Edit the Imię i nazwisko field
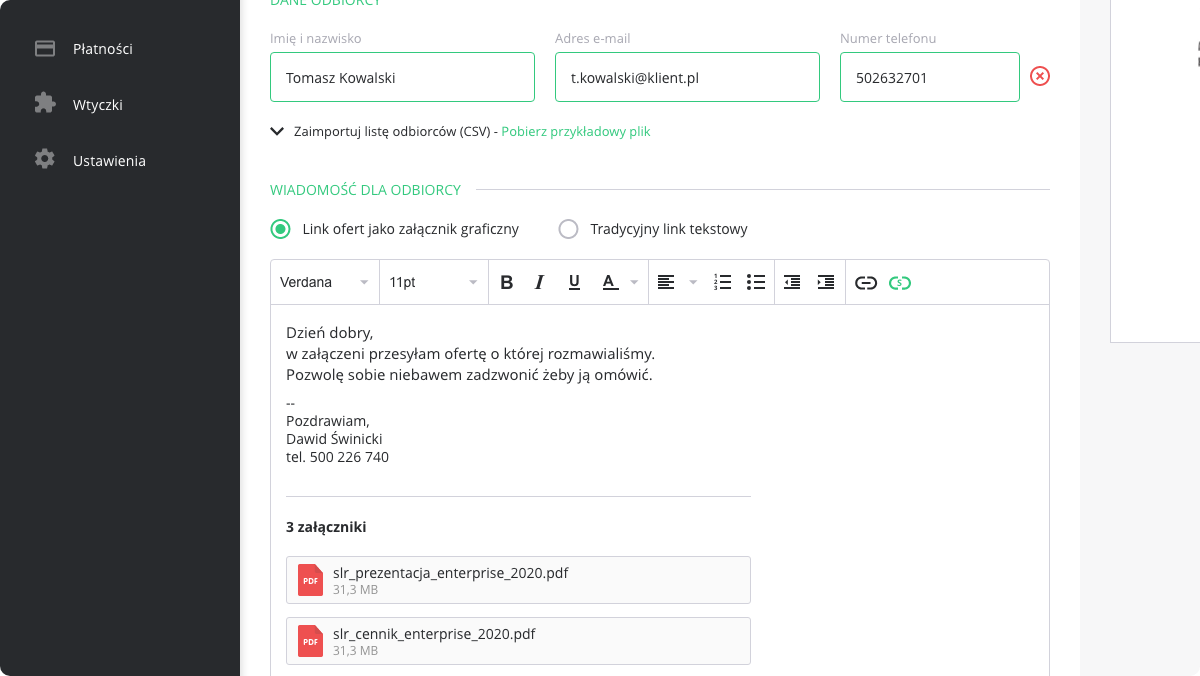The width and height of the screenshot is (1200, 676). tap(402, 77)
